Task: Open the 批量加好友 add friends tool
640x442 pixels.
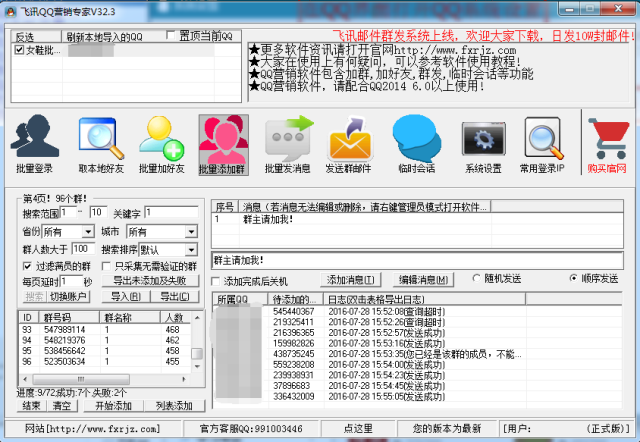Action: (162, 145)
